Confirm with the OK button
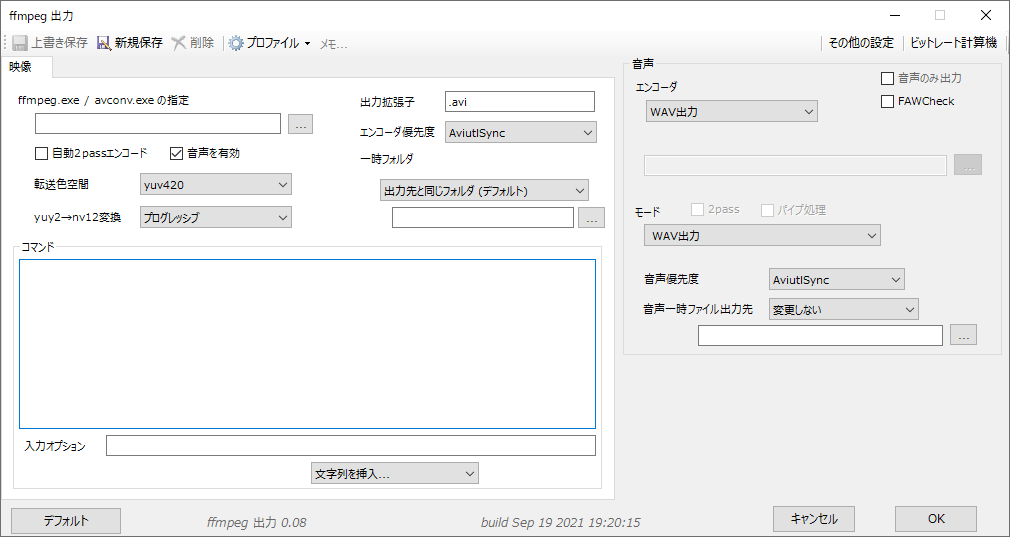 pos(936,519)
